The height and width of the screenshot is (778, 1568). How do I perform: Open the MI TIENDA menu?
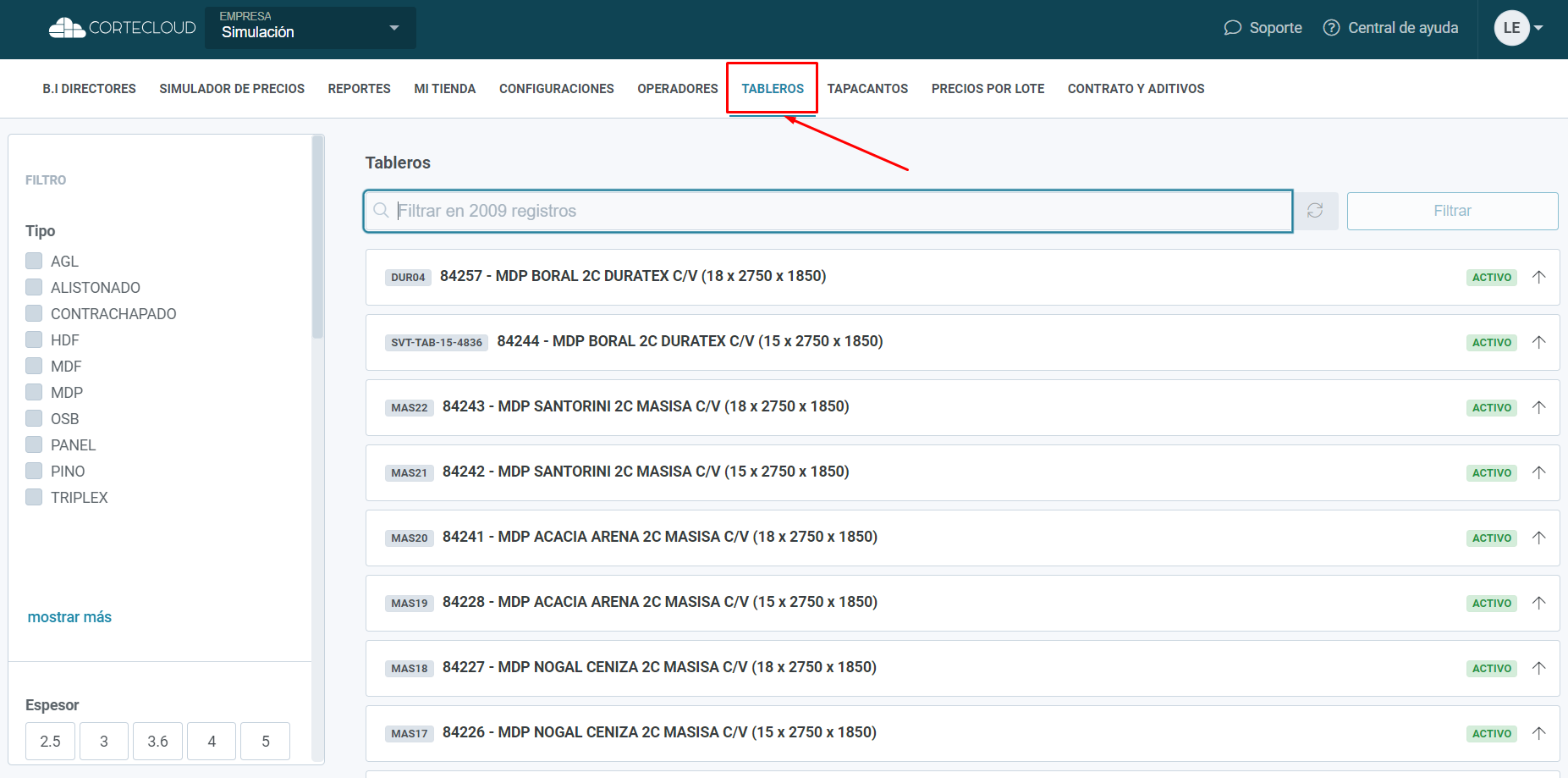point(444,89)
